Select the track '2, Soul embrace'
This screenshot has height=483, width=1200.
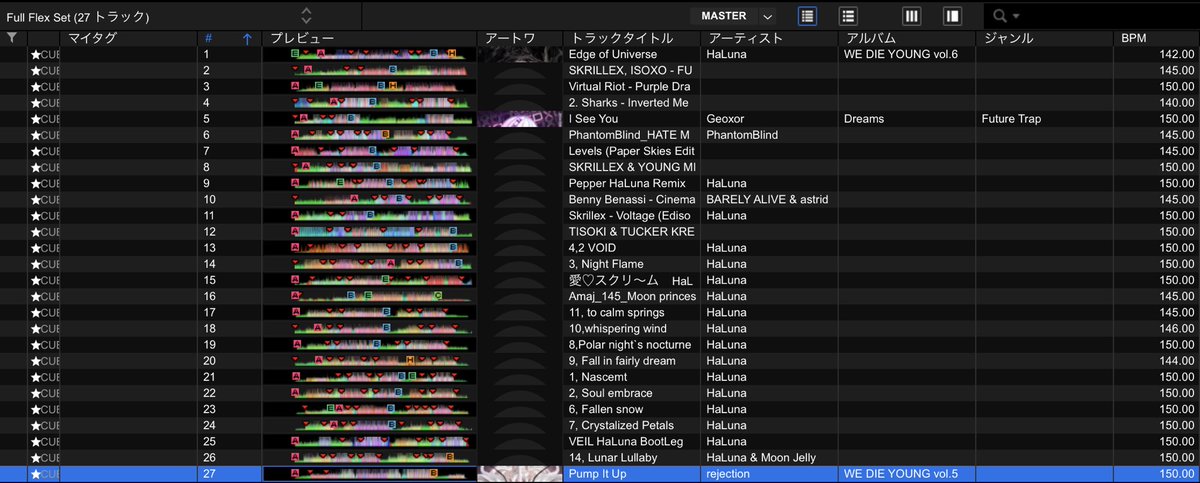(611, 393)
